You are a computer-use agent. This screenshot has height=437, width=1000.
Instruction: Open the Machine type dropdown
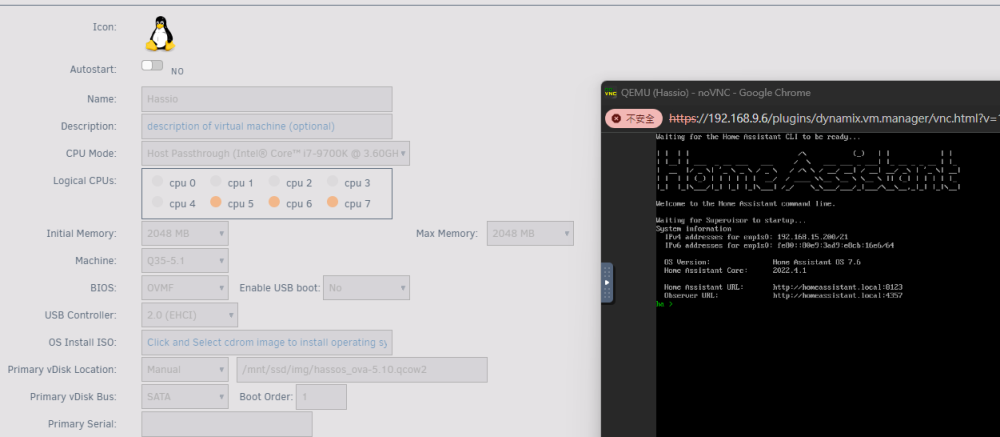pyautogui.click(x=185, y=261)
